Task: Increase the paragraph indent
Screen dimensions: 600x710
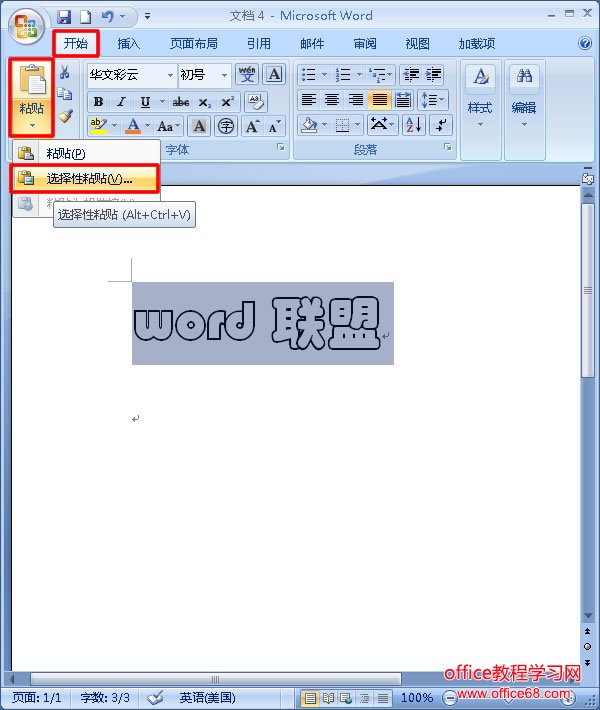Action: pos(433,74)
